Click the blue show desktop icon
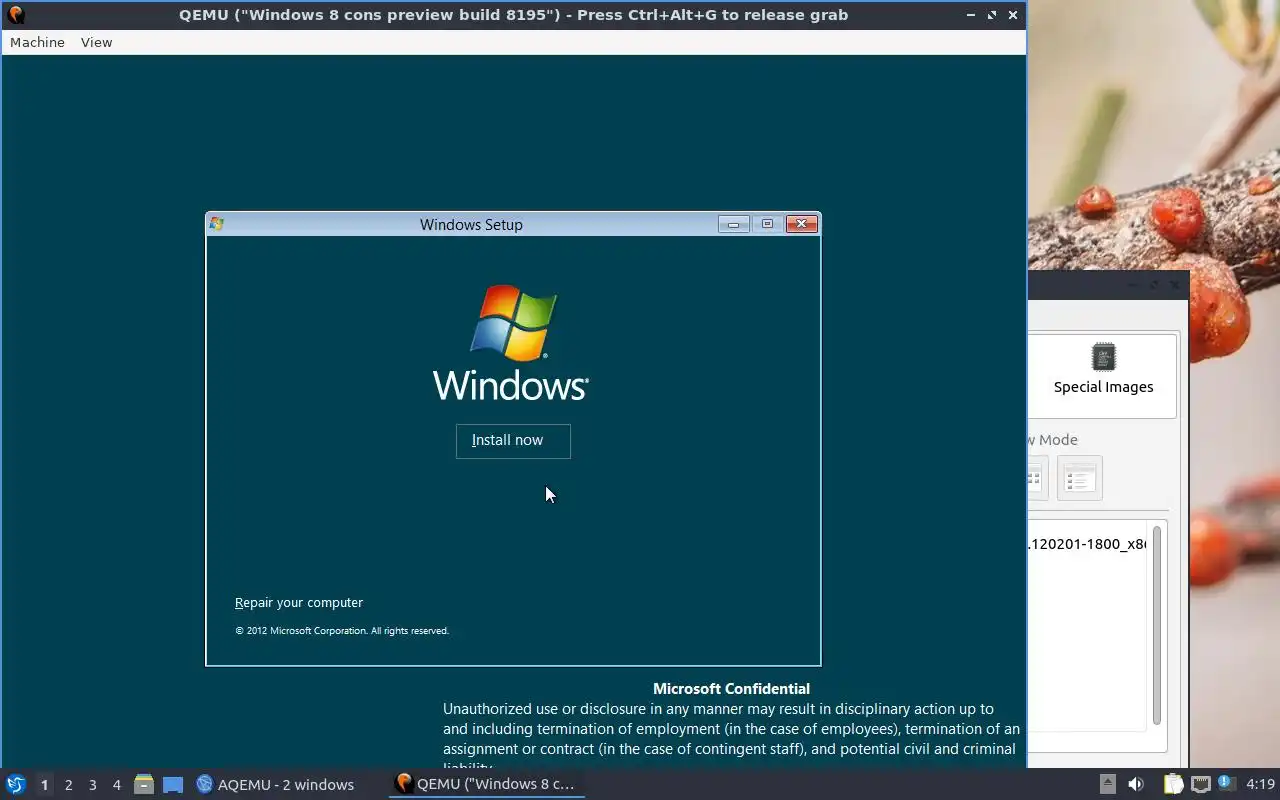 pyautogui.click(x=173, y=785)
